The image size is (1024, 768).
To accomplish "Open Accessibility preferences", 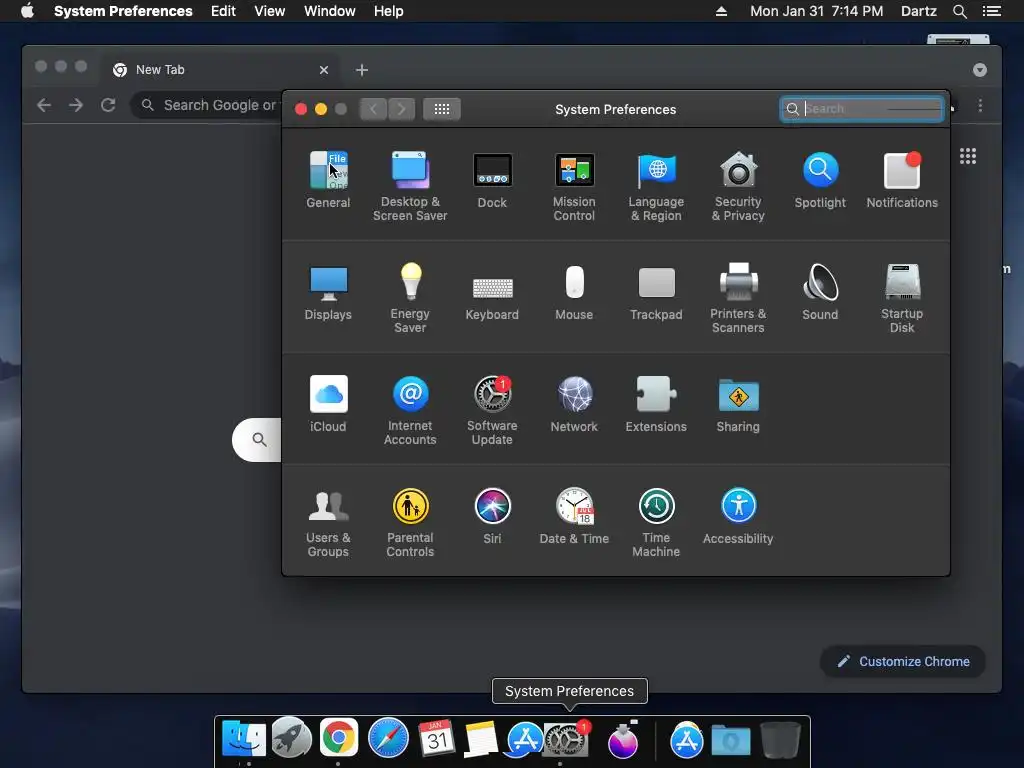I will [738, 516].
